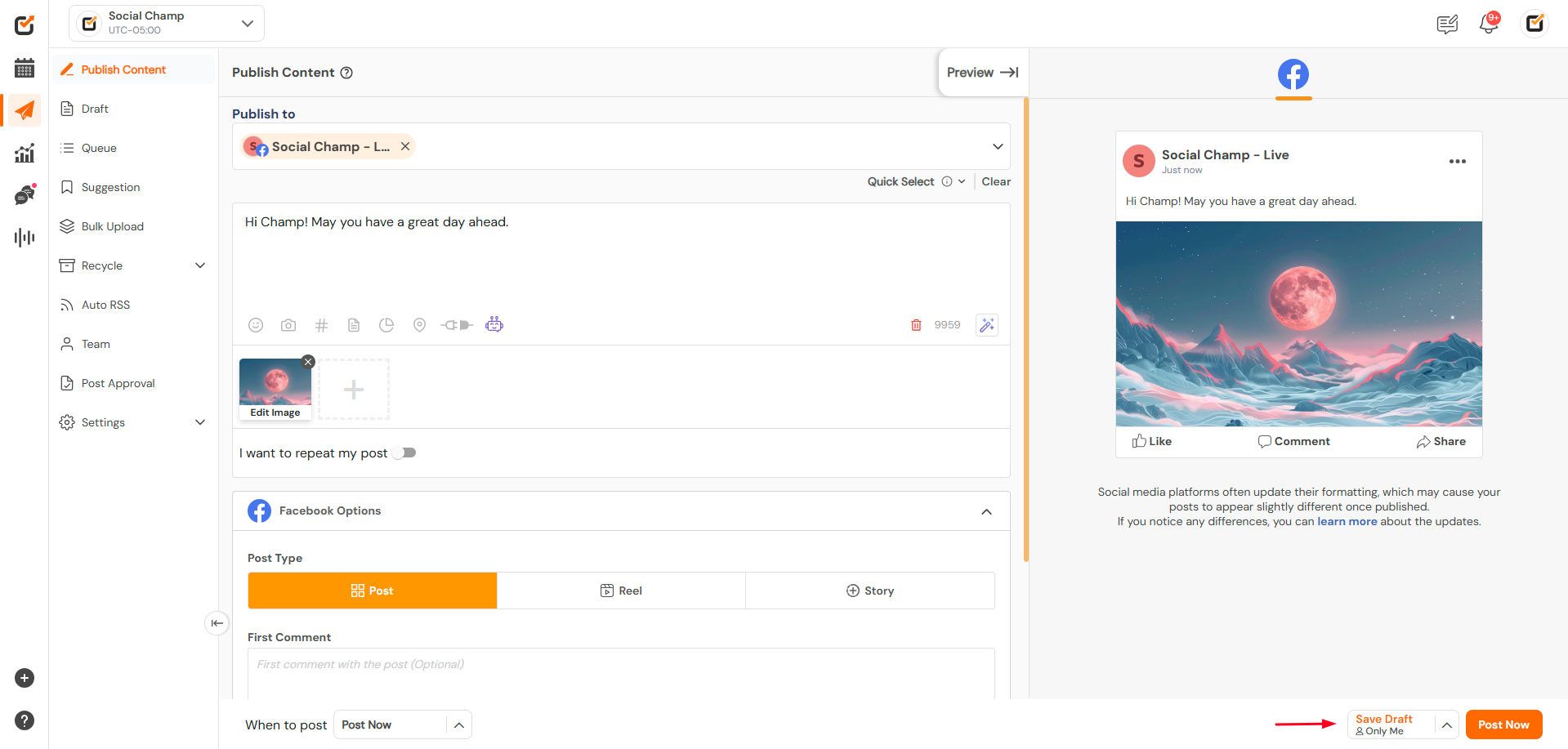Expand the Settings menu section
The height and width of the screenshot is (749, 1568).
coord(200,422)
